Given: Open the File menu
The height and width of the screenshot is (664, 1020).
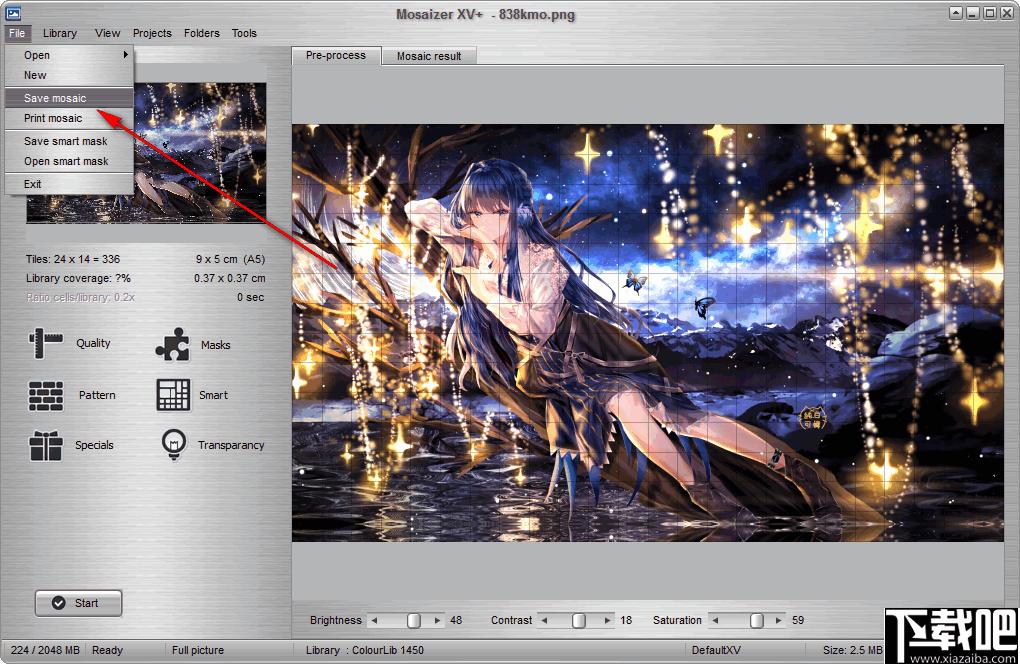Looking at the screenshot, I should [17, 33].
